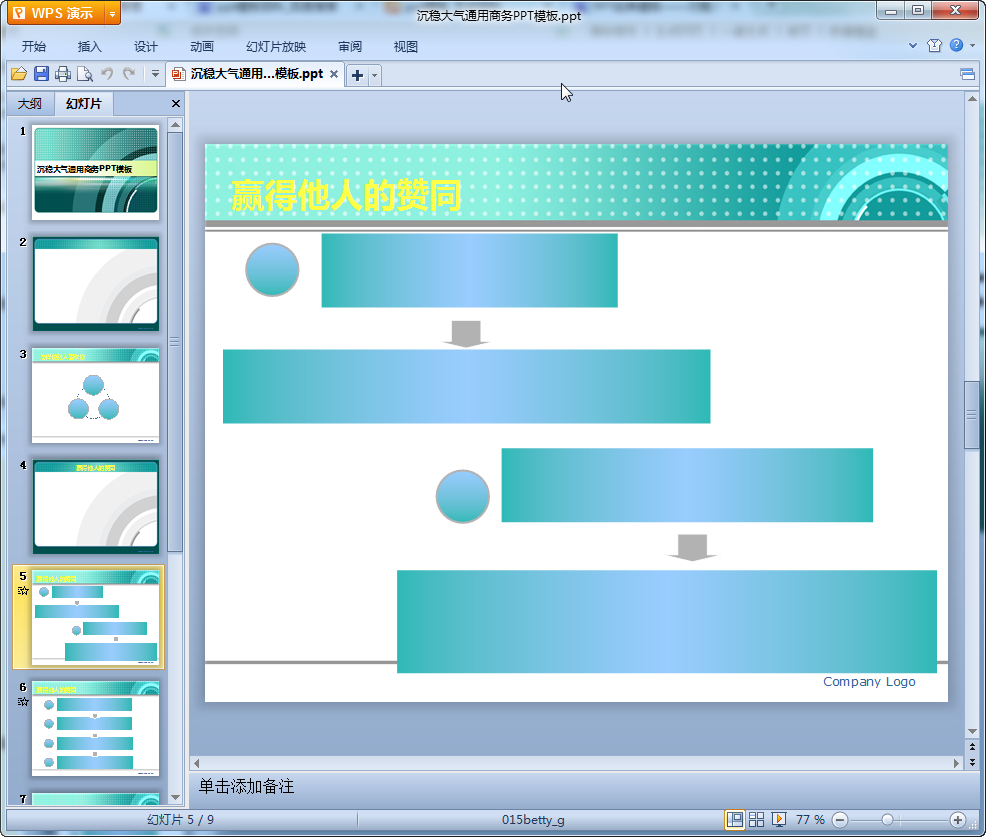
Task: Switch to Slide Sorter view in status bar
Action: 756,820
